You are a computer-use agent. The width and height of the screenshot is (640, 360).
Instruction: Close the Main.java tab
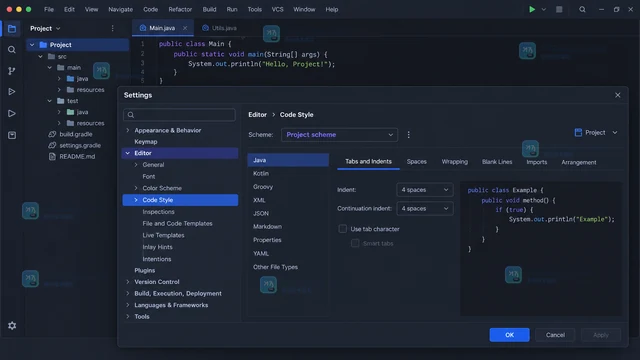(185, 28)
